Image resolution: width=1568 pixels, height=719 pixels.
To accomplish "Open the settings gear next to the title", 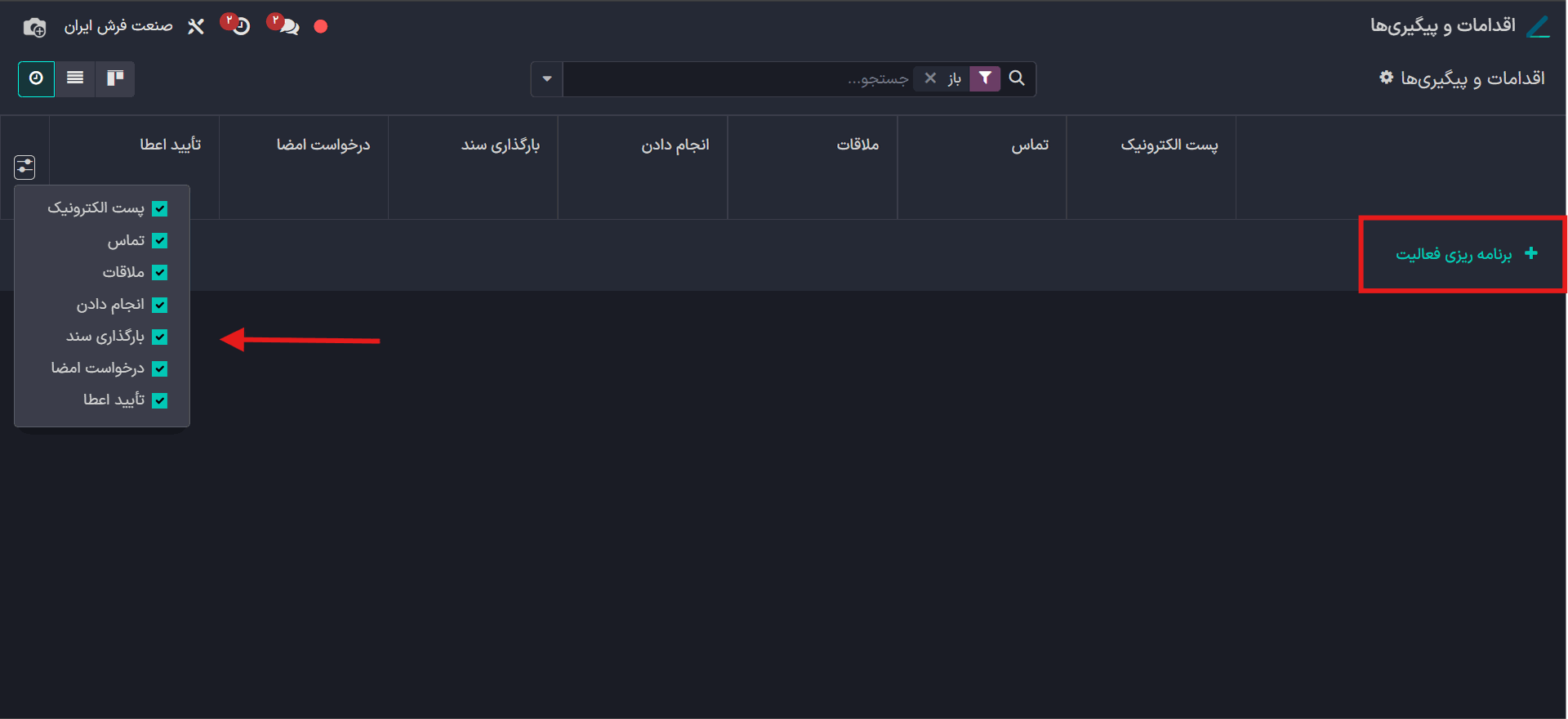I will click(x=1386, y=78).
